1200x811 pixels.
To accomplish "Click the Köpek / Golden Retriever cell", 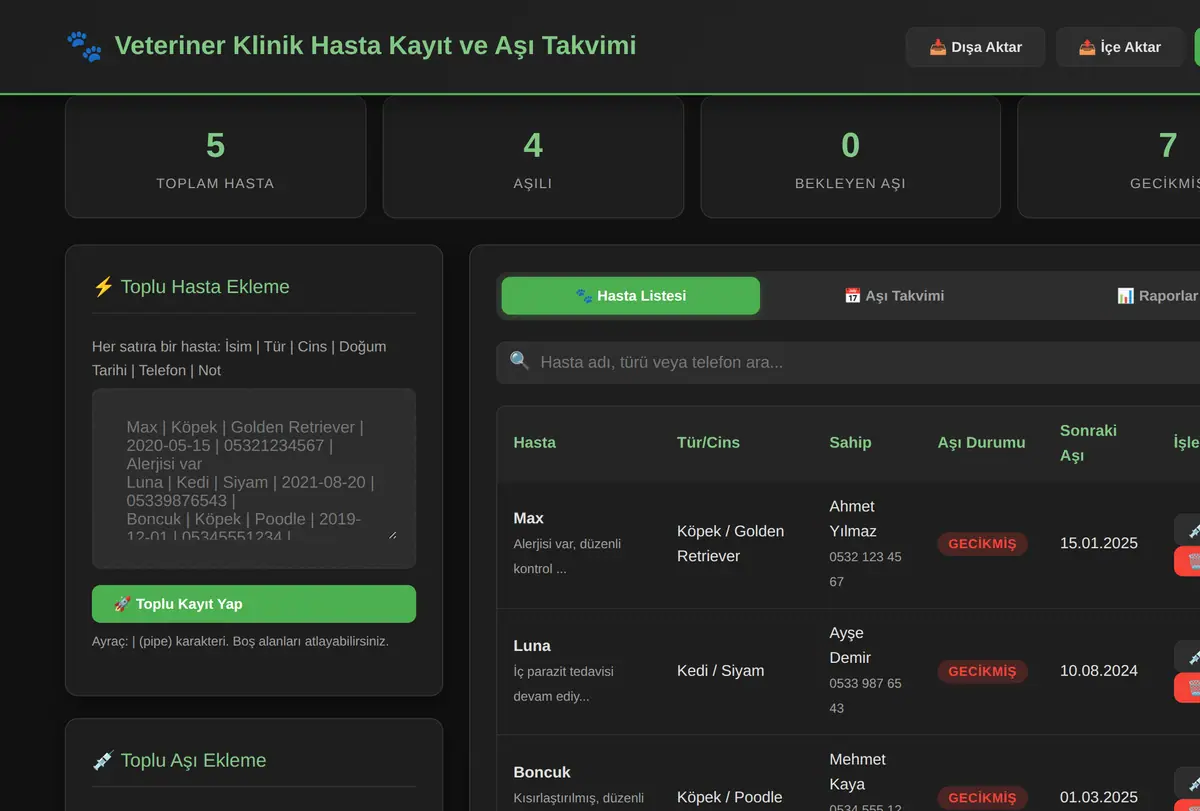I will coord(731,543).
